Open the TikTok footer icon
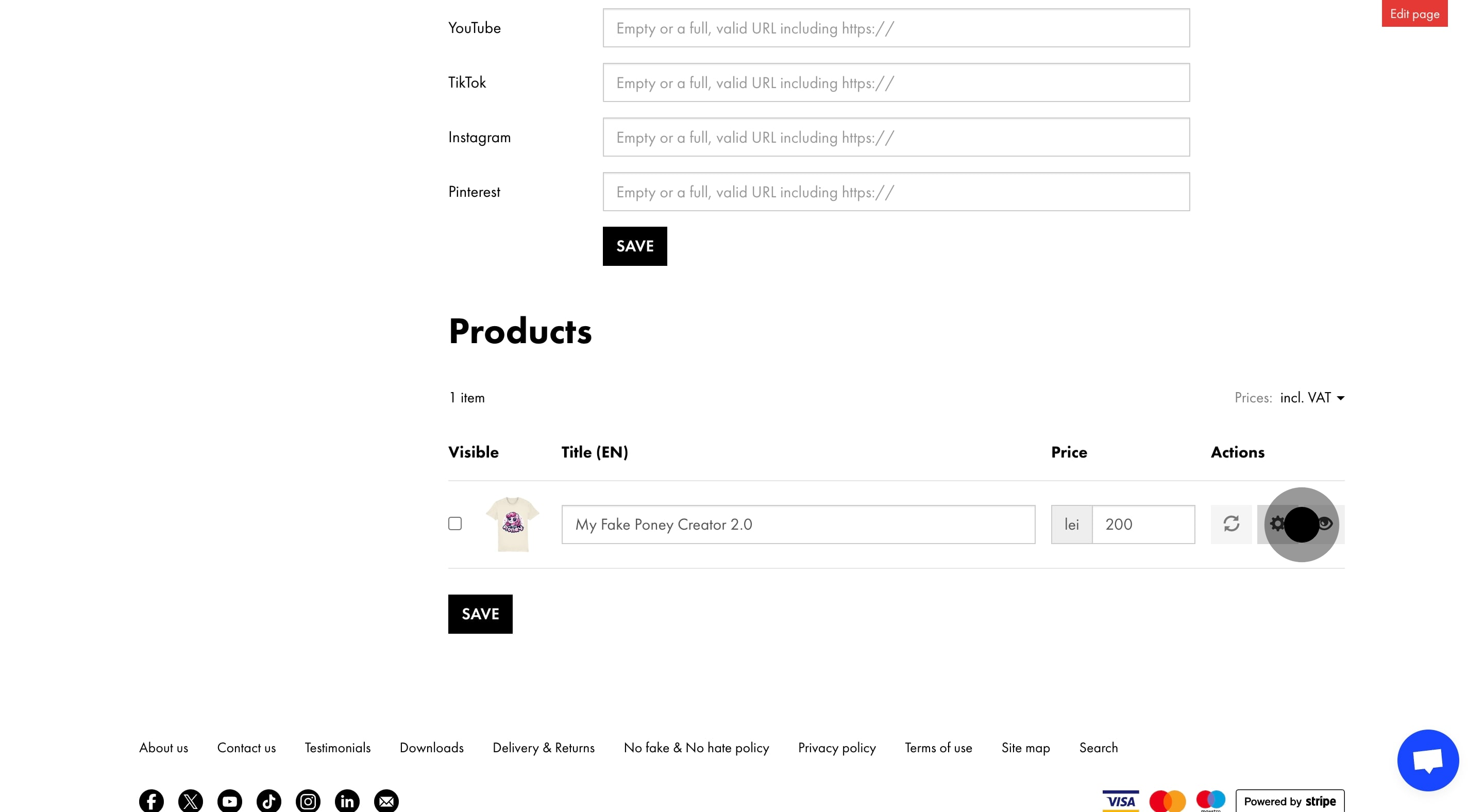 268,801
